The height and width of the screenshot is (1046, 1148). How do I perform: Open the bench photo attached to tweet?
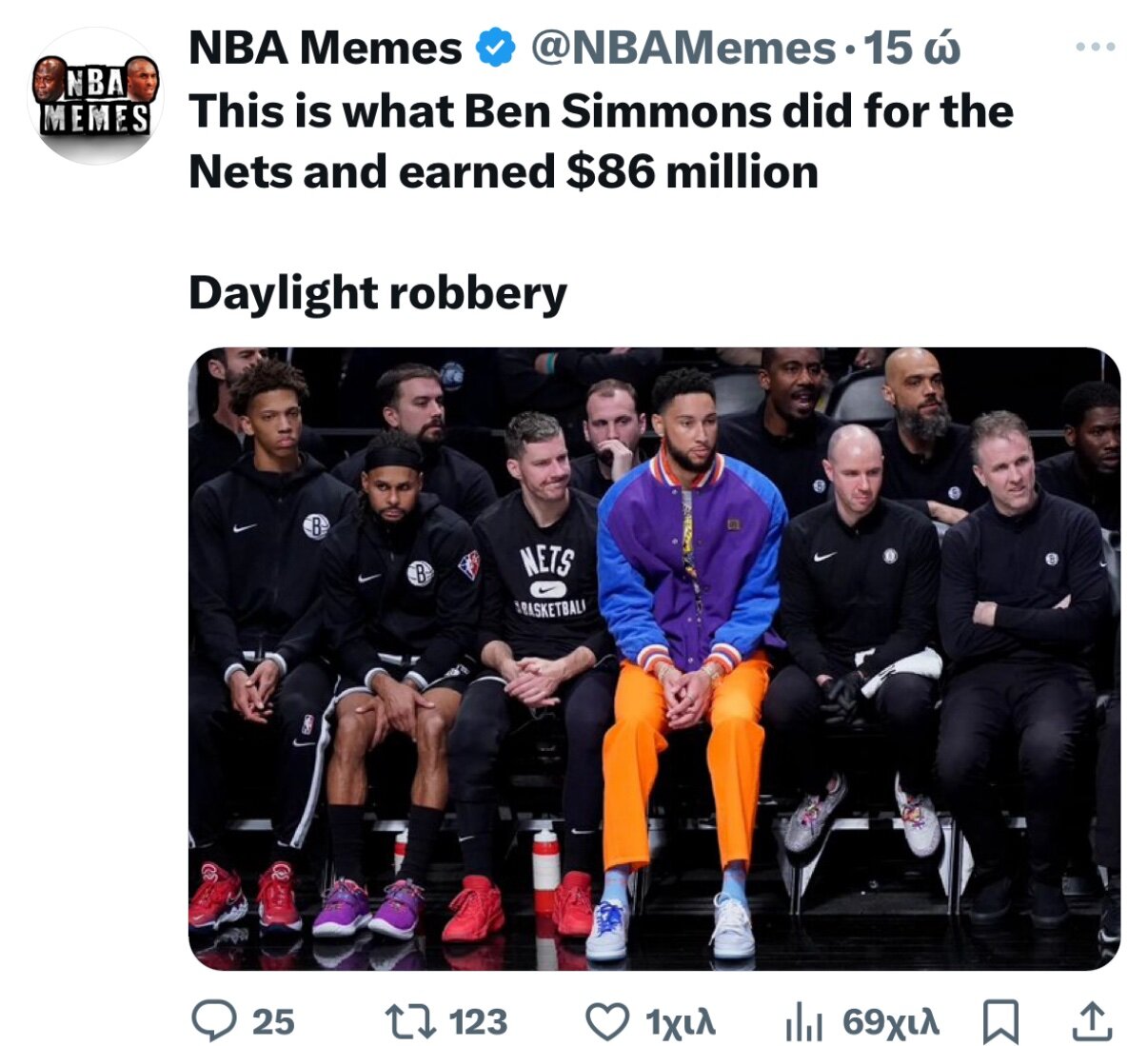(654, 659)
